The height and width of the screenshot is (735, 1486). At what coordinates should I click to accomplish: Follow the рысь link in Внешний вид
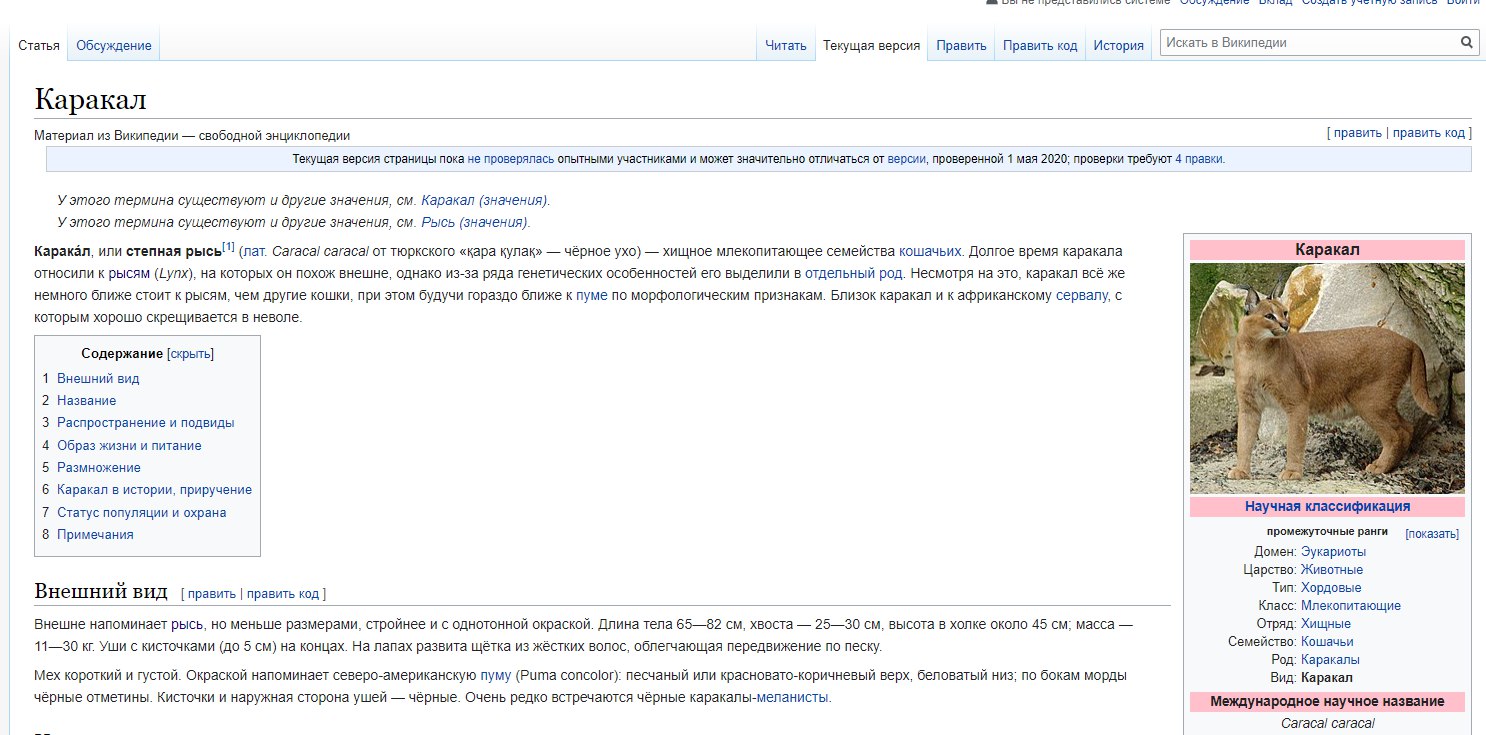[x=187, y=624]
